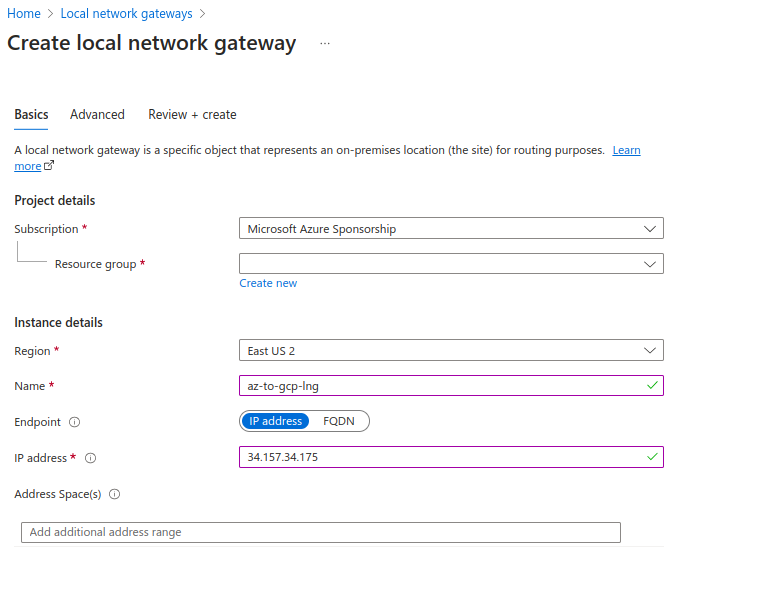Switch to the Advanced tab
Screen dimensions: 761x610
[x=97, y=115]
